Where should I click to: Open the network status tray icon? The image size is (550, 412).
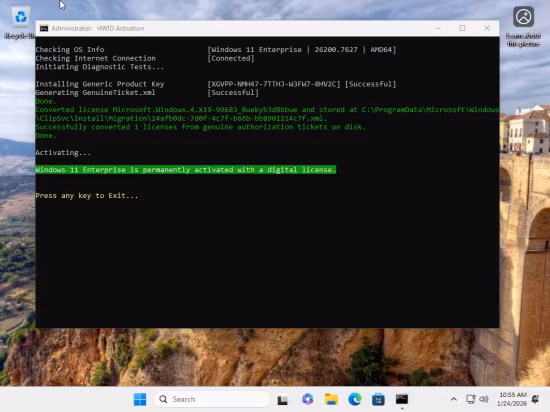[471, 399]
